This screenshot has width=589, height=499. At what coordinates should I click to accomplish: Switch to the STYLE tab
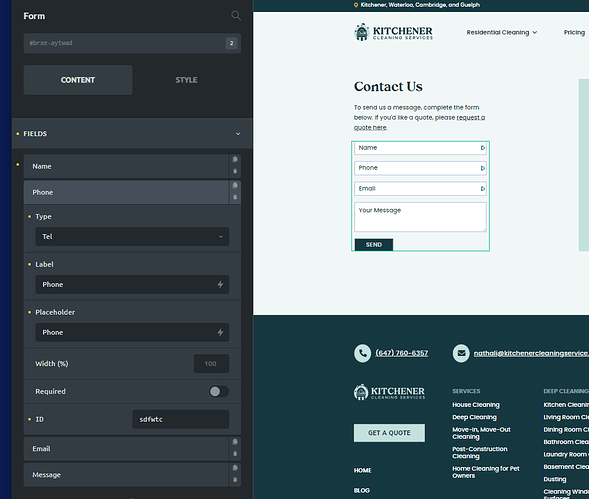(186, 80)
